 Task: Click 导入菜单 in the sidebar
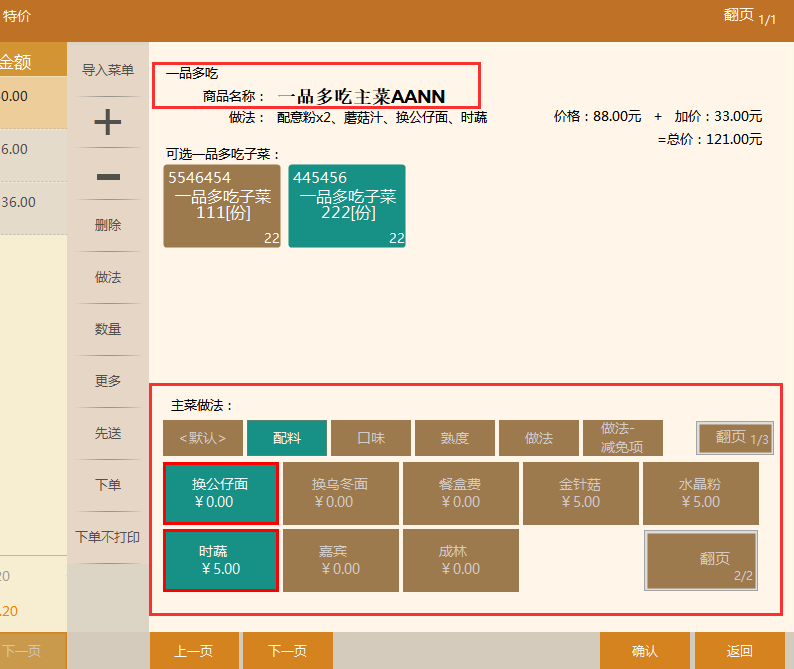(107, 70)
